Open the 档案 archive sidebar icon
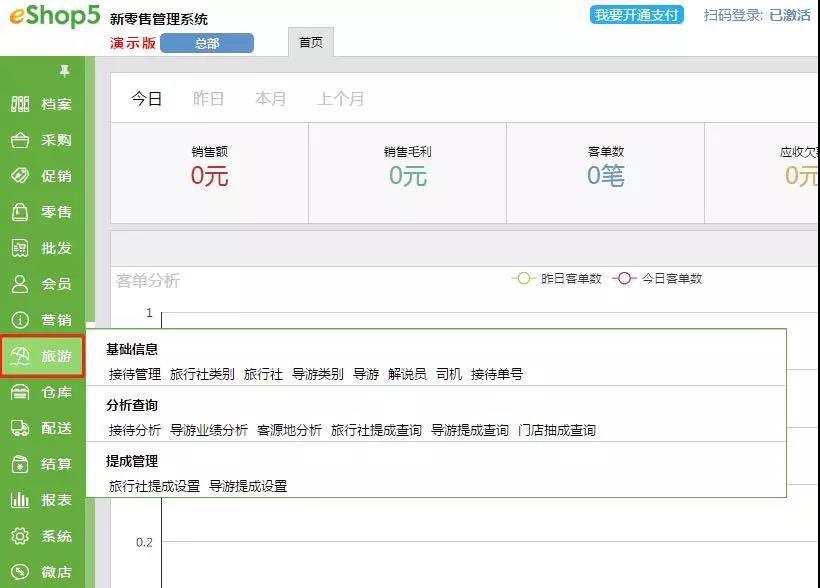This screenshot has width=820, height=588. click(20, 104)
